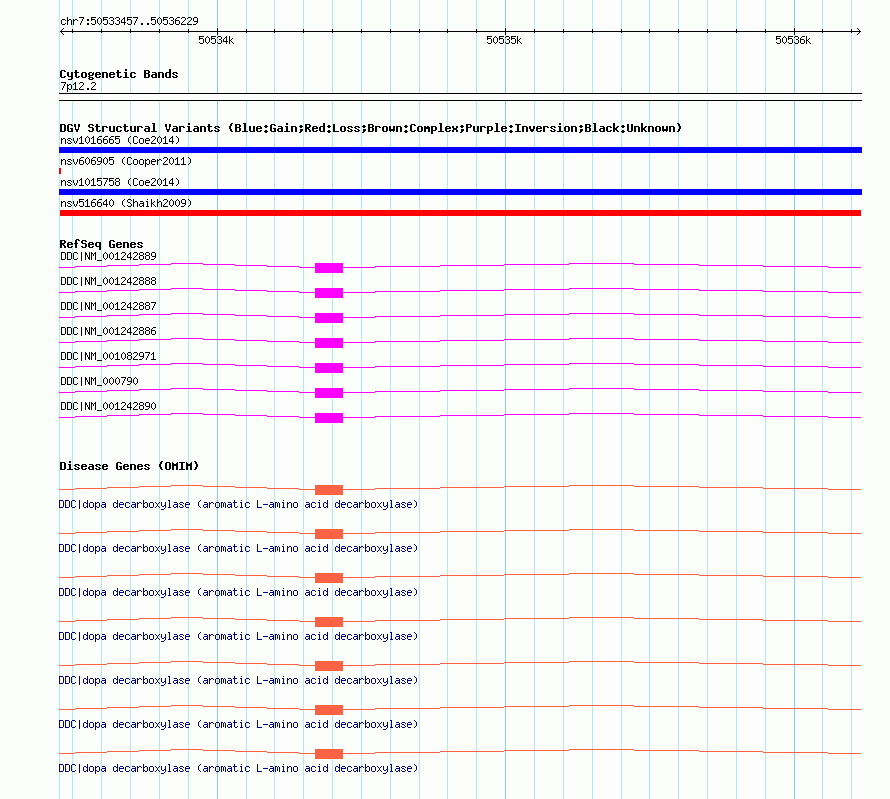Select the Disease Genes (OMIM) track heading

tap(129, 466)
